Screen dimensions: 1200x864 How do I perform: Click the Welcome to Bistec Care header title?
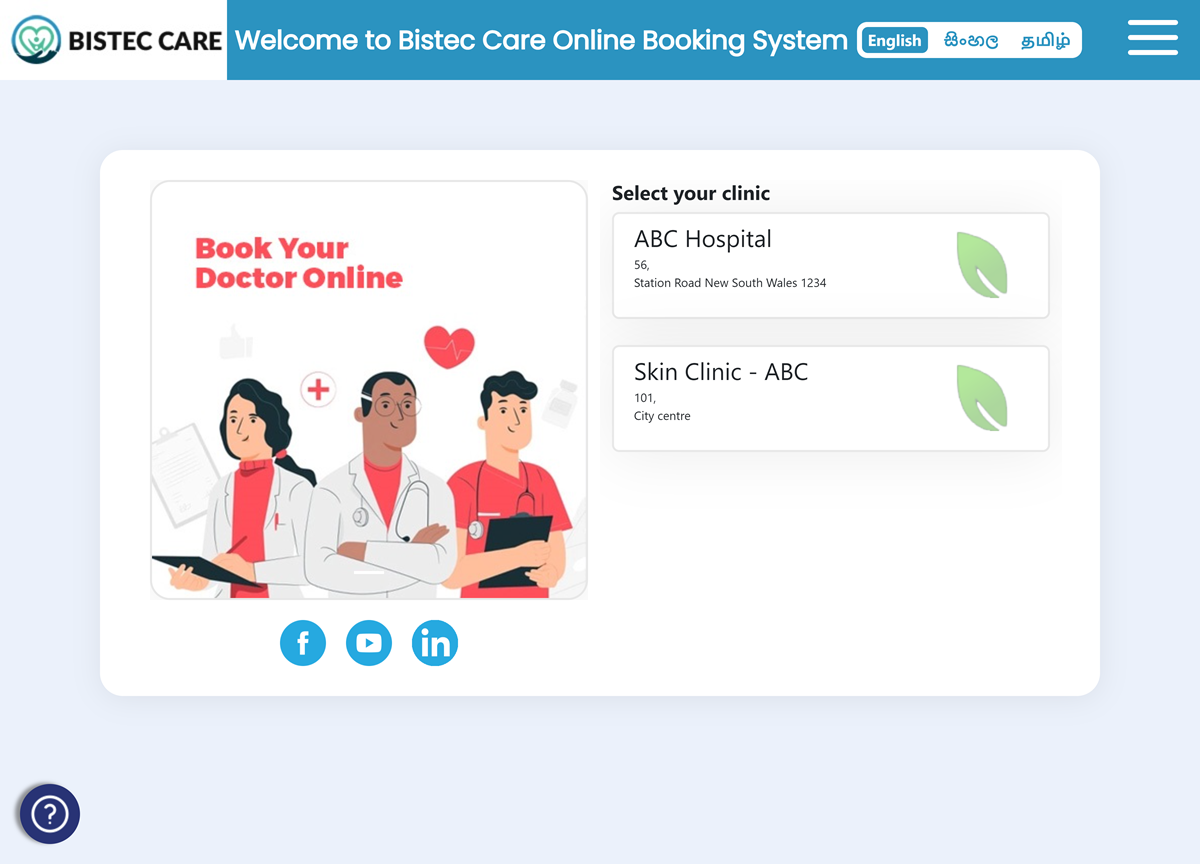tap(541, 40)
